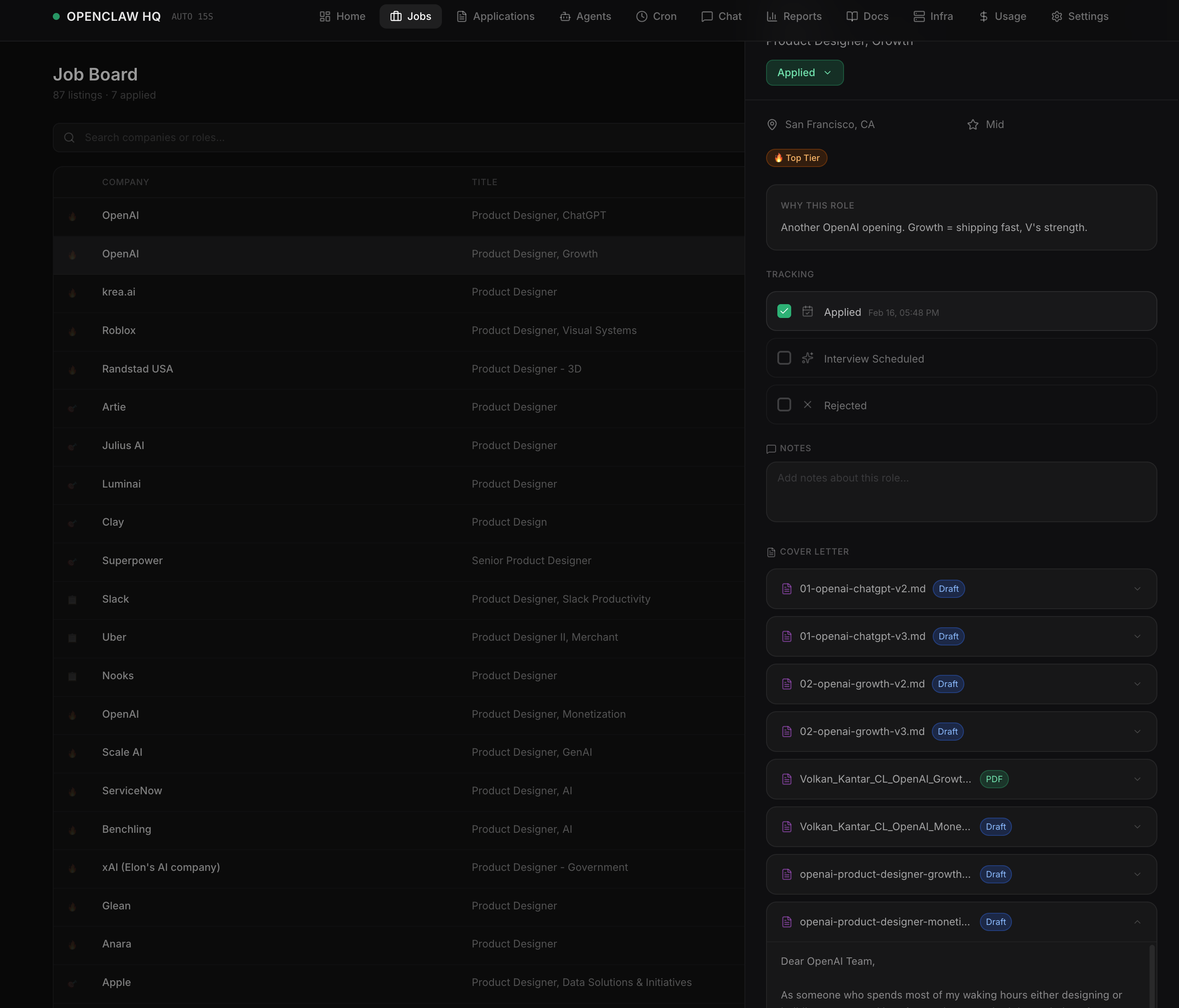Image resolution: width=1179 pixels, height=1008 pixels.
Task: Check the Rejected tracking checkbox
Action: tap(784, 404)
